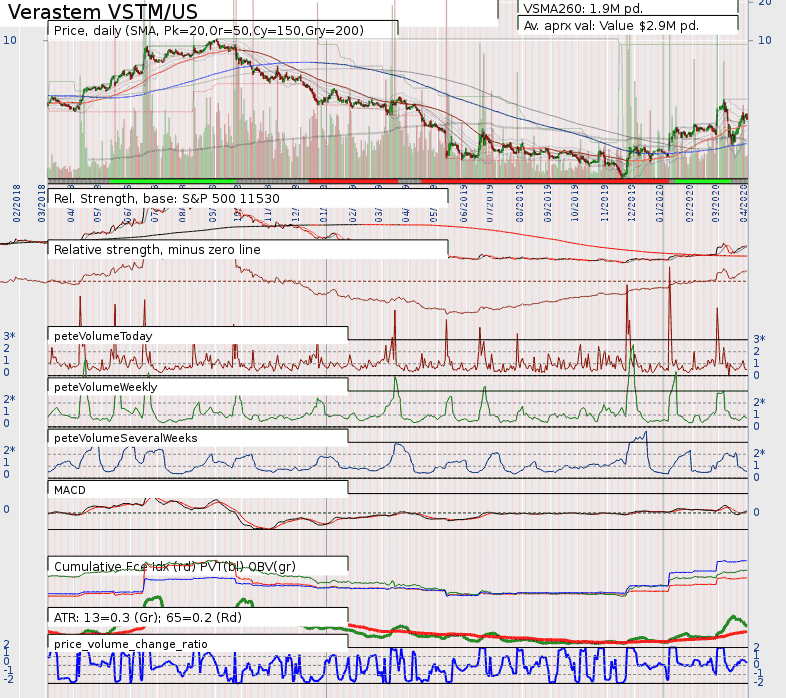This screenshot has height=698, width=786.
Task: Select the "0" tick on left MACD axis
Action: 7,509
